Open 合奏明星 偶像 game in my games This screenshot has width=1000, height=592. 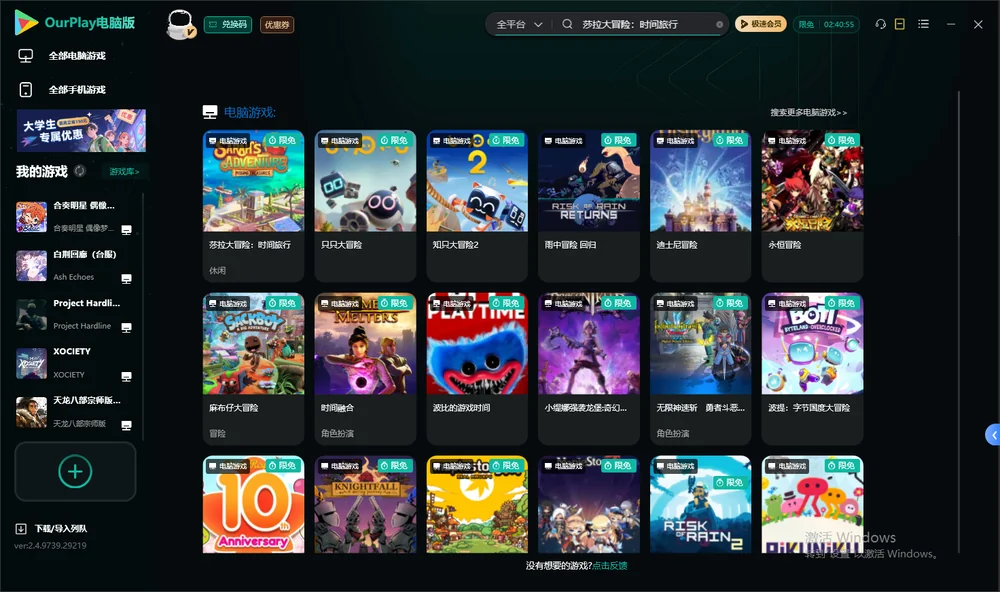[73, 217]
